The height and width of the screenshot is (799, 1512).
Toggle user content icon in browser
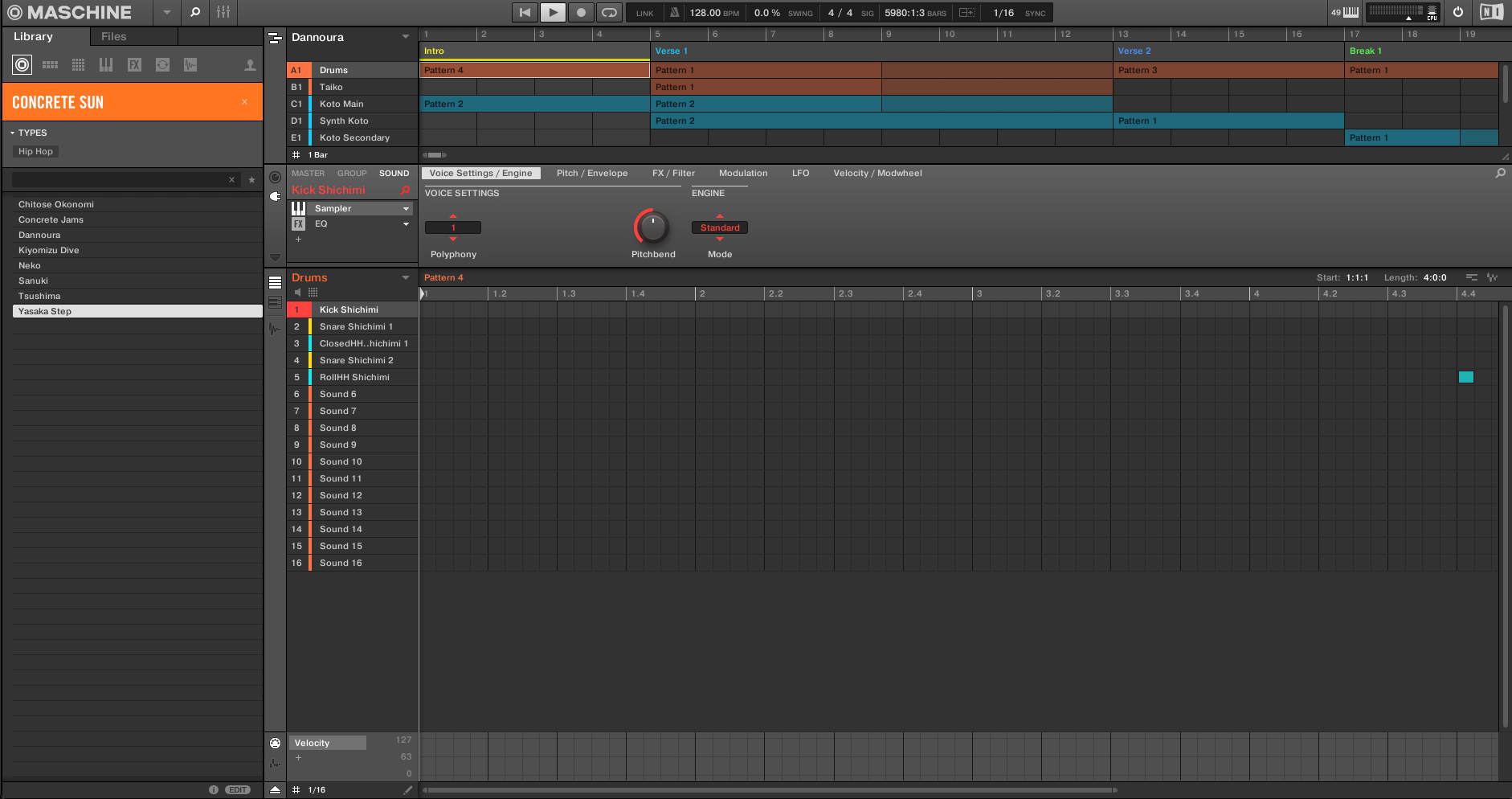(x=250, y=65)
